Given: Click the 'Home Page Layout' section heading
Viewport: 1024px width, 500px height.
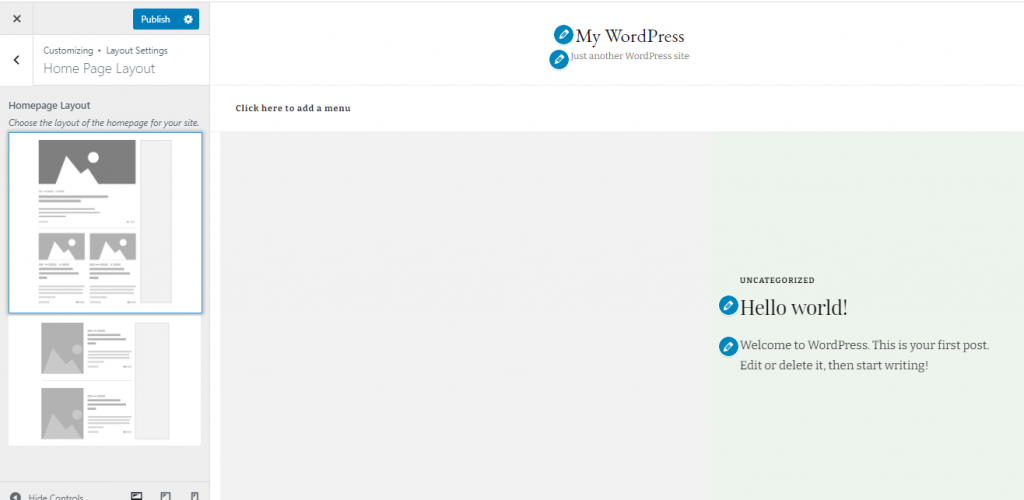Looking at the screenshot, I should coord(99,69).
